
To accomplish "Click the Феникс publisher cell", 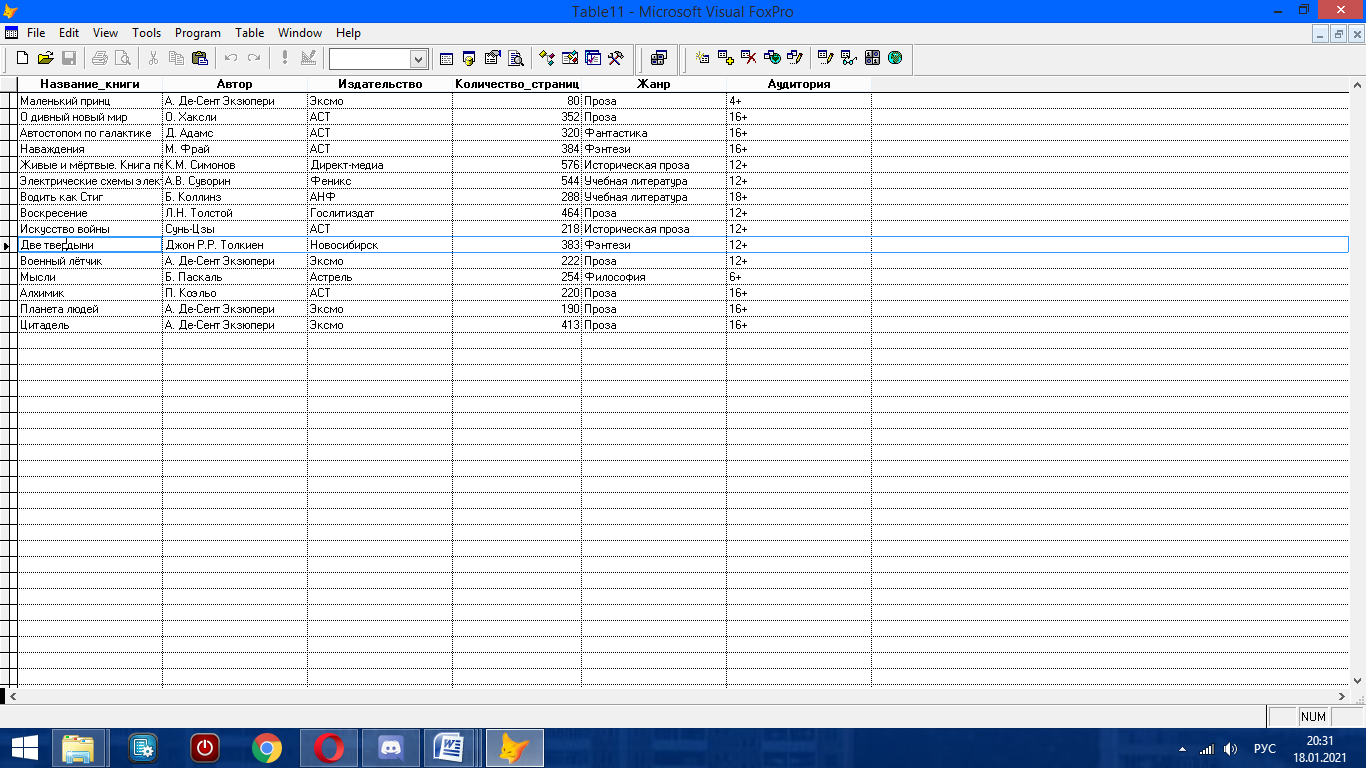I will click(379, 181).
